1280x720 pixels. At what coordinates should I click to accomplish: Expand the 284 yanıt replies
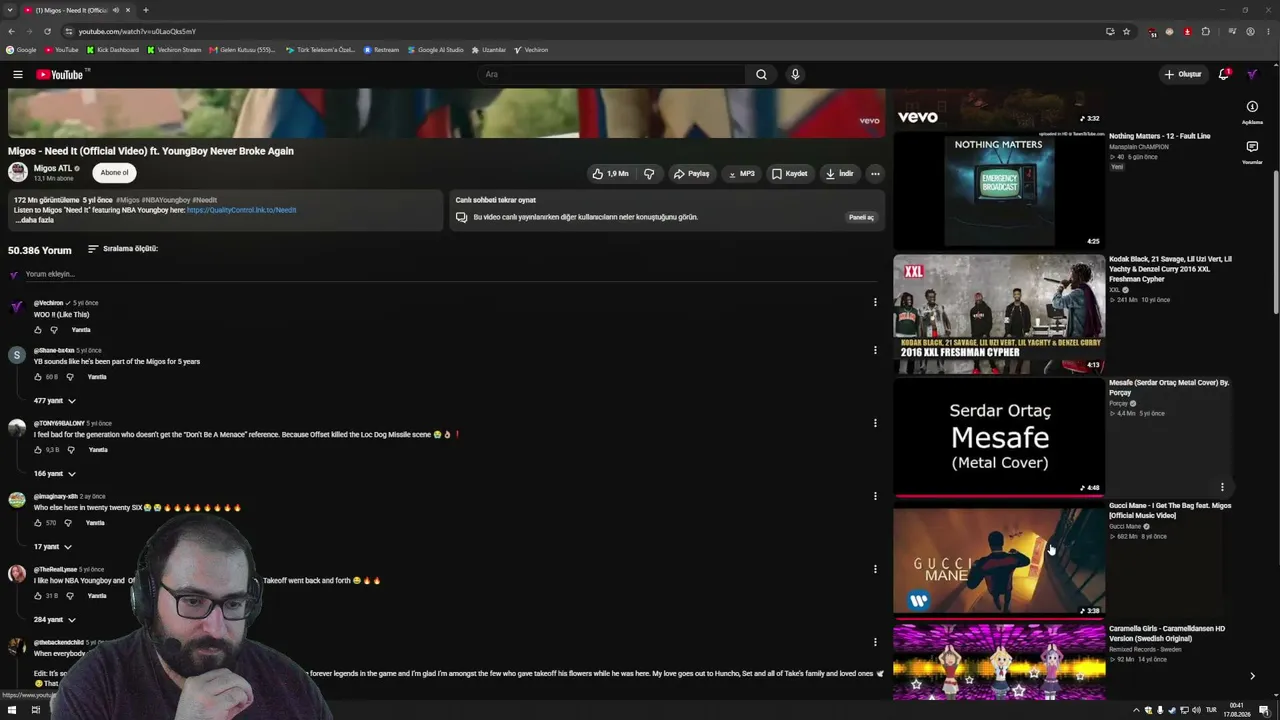pyautogui.click(x=55, y=620)
